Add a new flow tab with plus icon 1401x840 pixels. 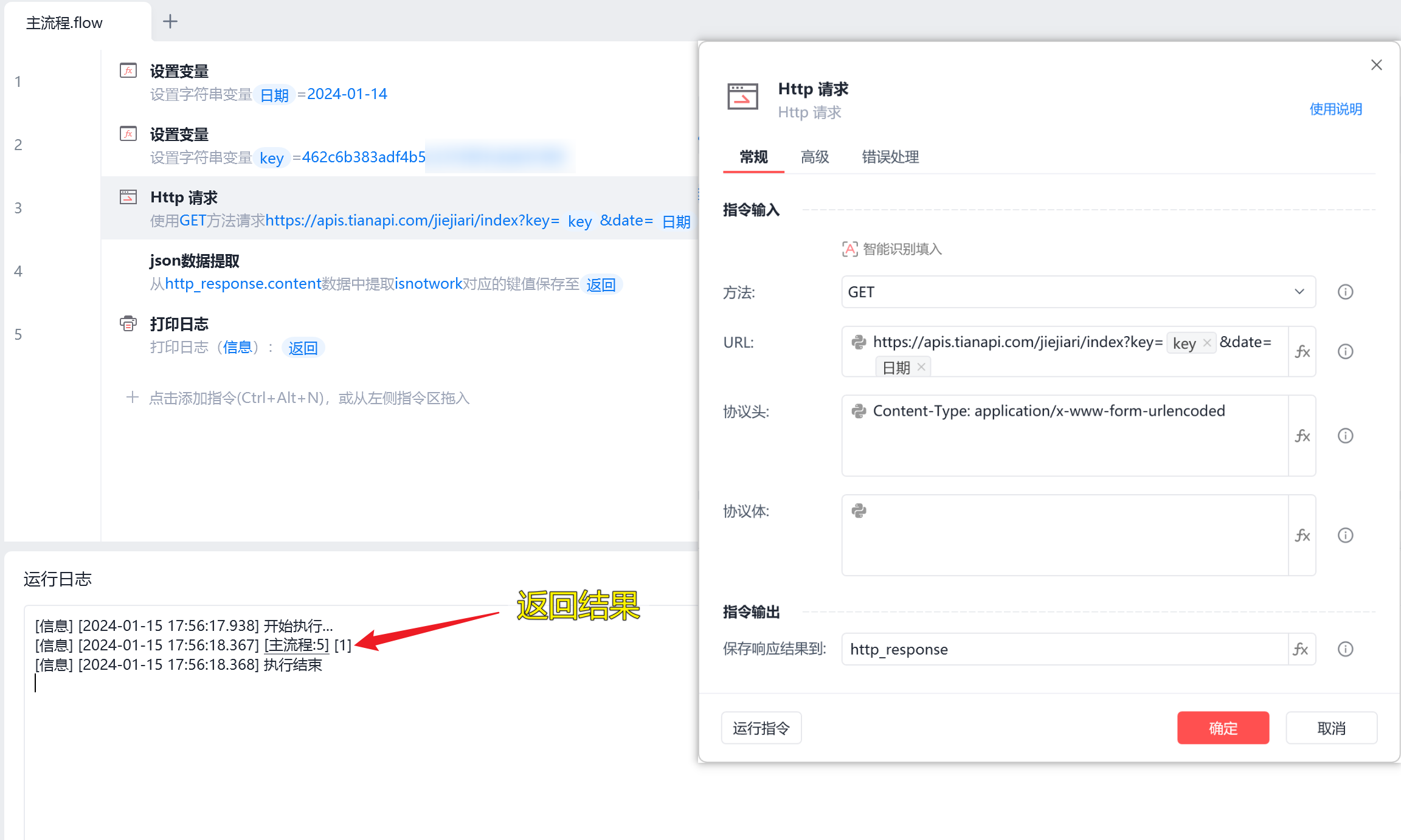click(170, 21)
